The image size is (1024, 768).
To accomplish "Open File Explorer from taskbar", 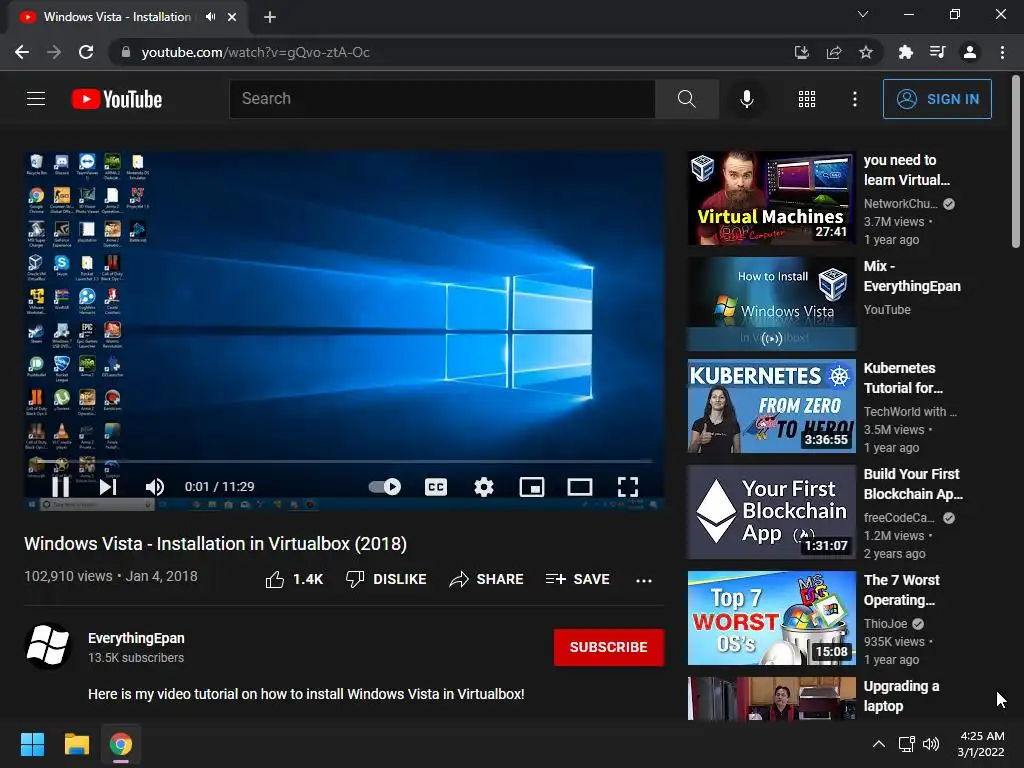I will [76, 744].
